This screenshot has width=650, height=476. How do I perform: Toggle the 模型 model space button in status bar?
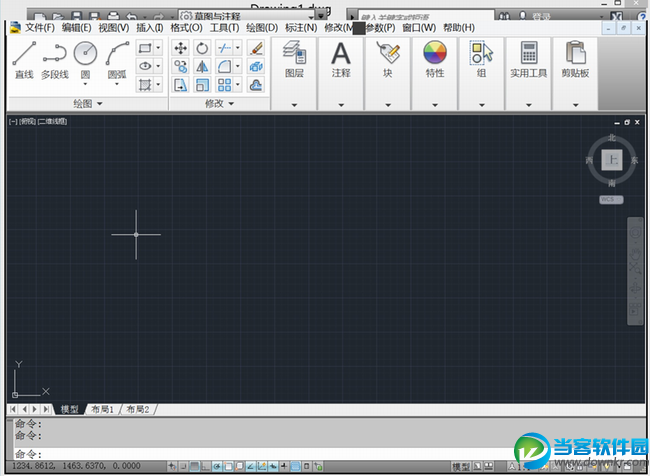461,467
